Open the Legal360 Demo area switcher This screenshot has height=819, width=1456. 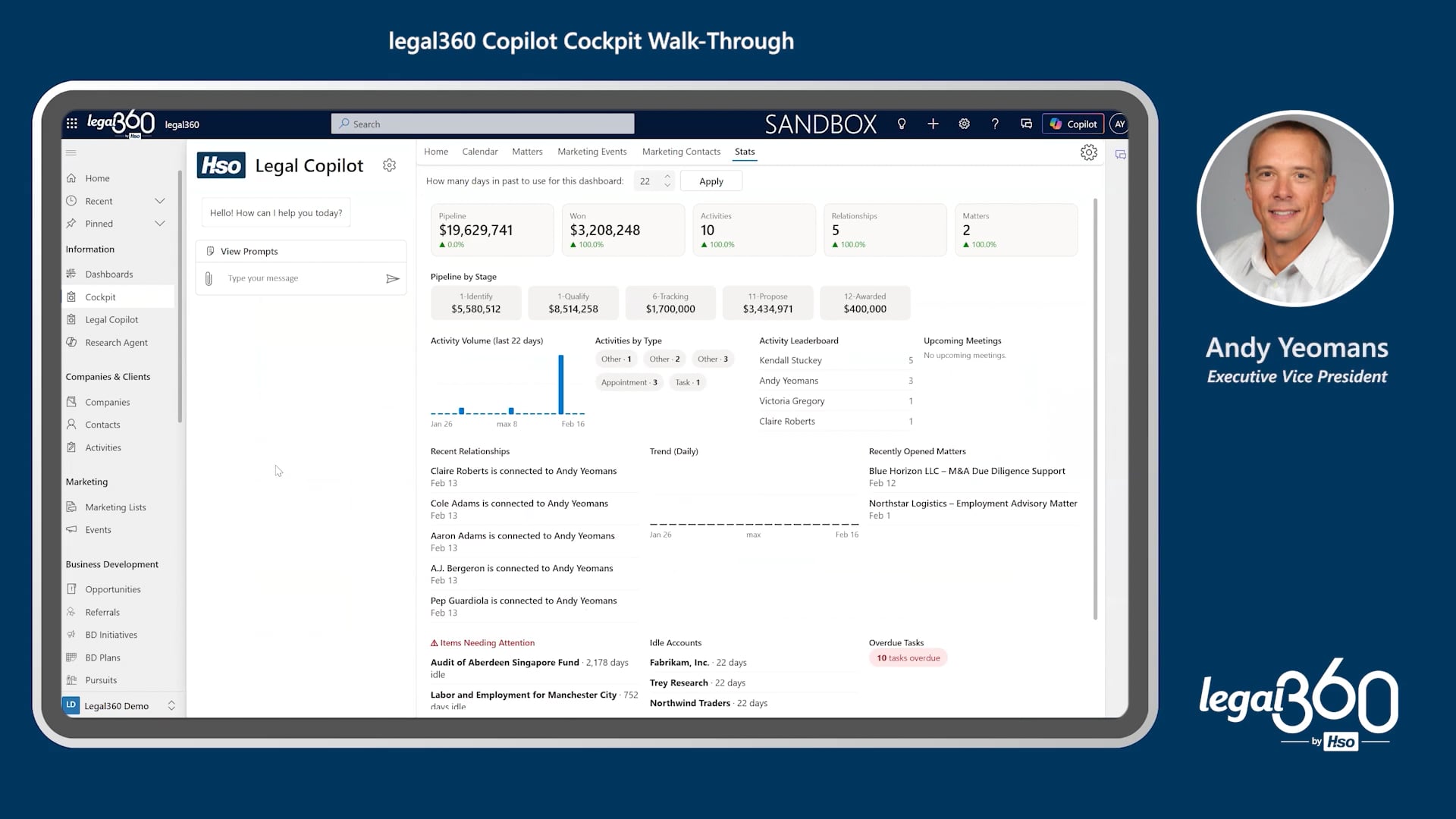coord(171,706)
